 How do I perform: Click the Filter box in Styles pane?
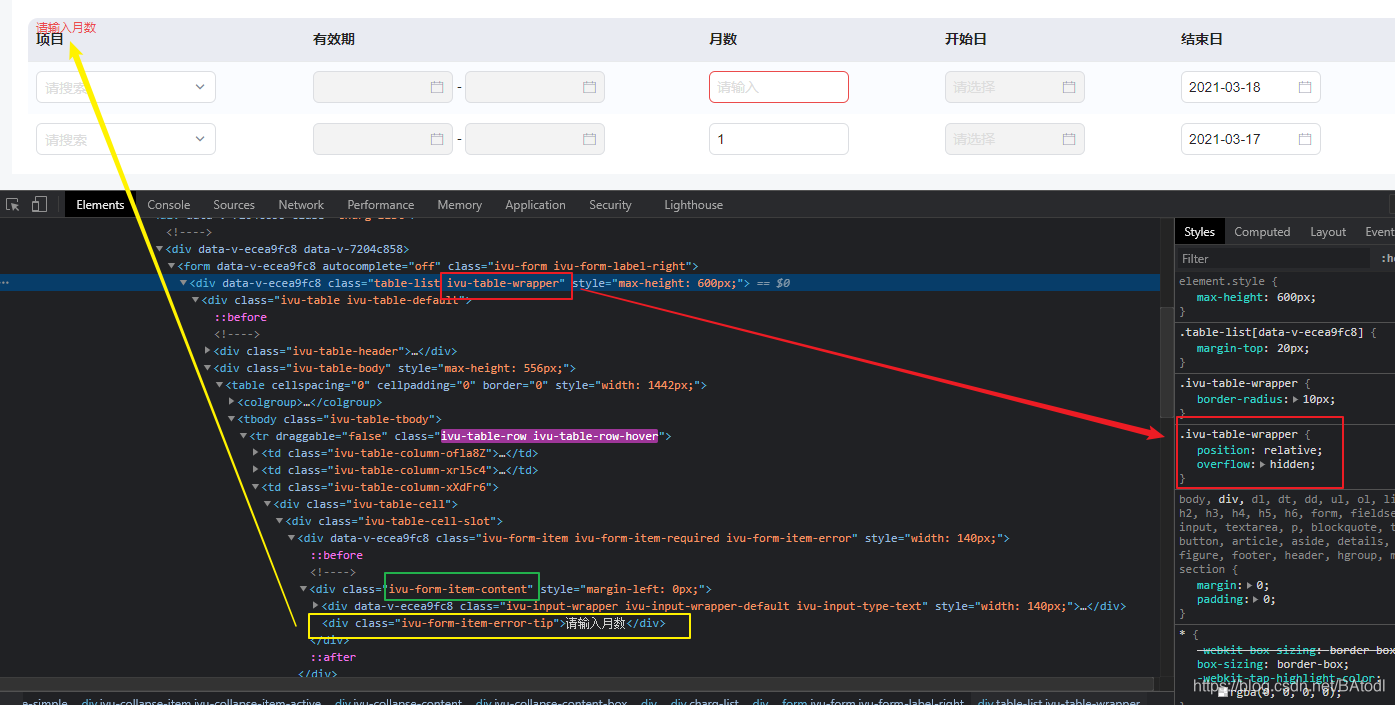pos(1273,258)
